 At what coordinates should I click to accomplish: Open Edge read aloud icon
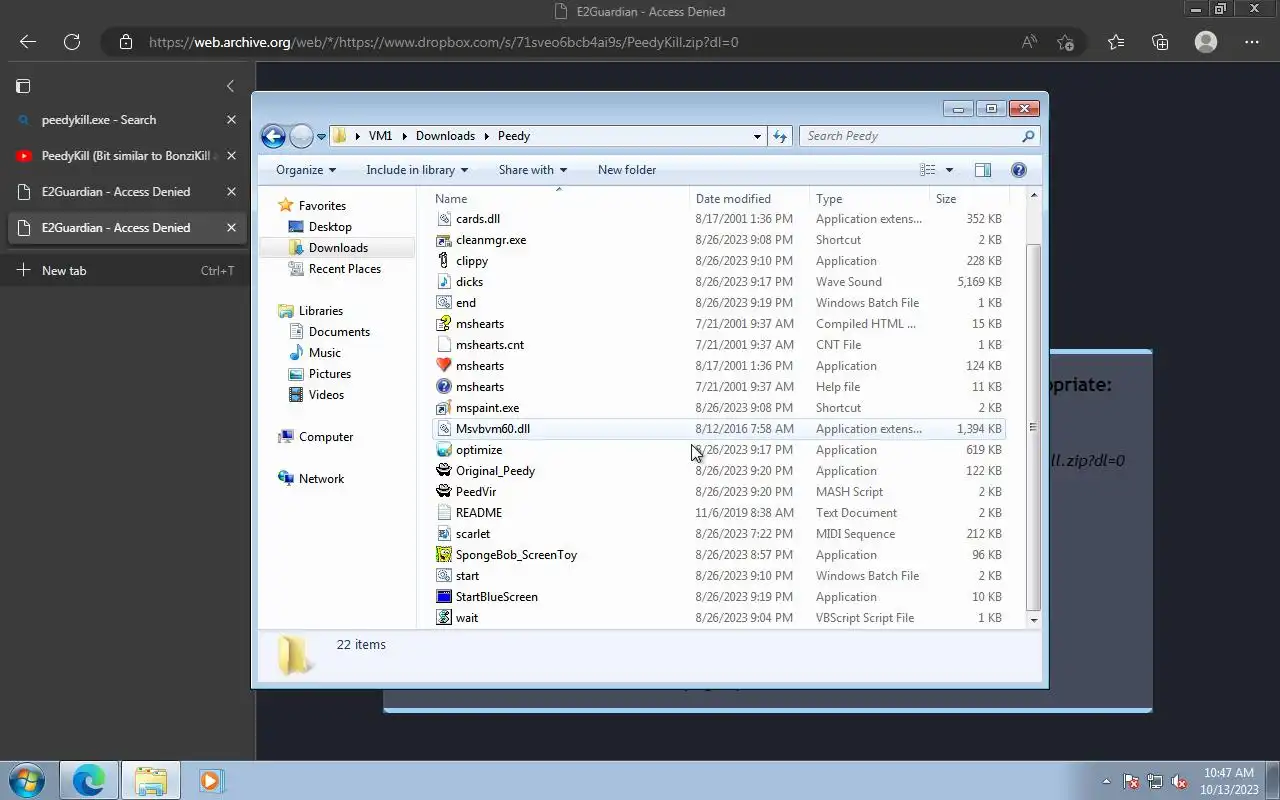pyautogui.click(x=1029, y=42)
